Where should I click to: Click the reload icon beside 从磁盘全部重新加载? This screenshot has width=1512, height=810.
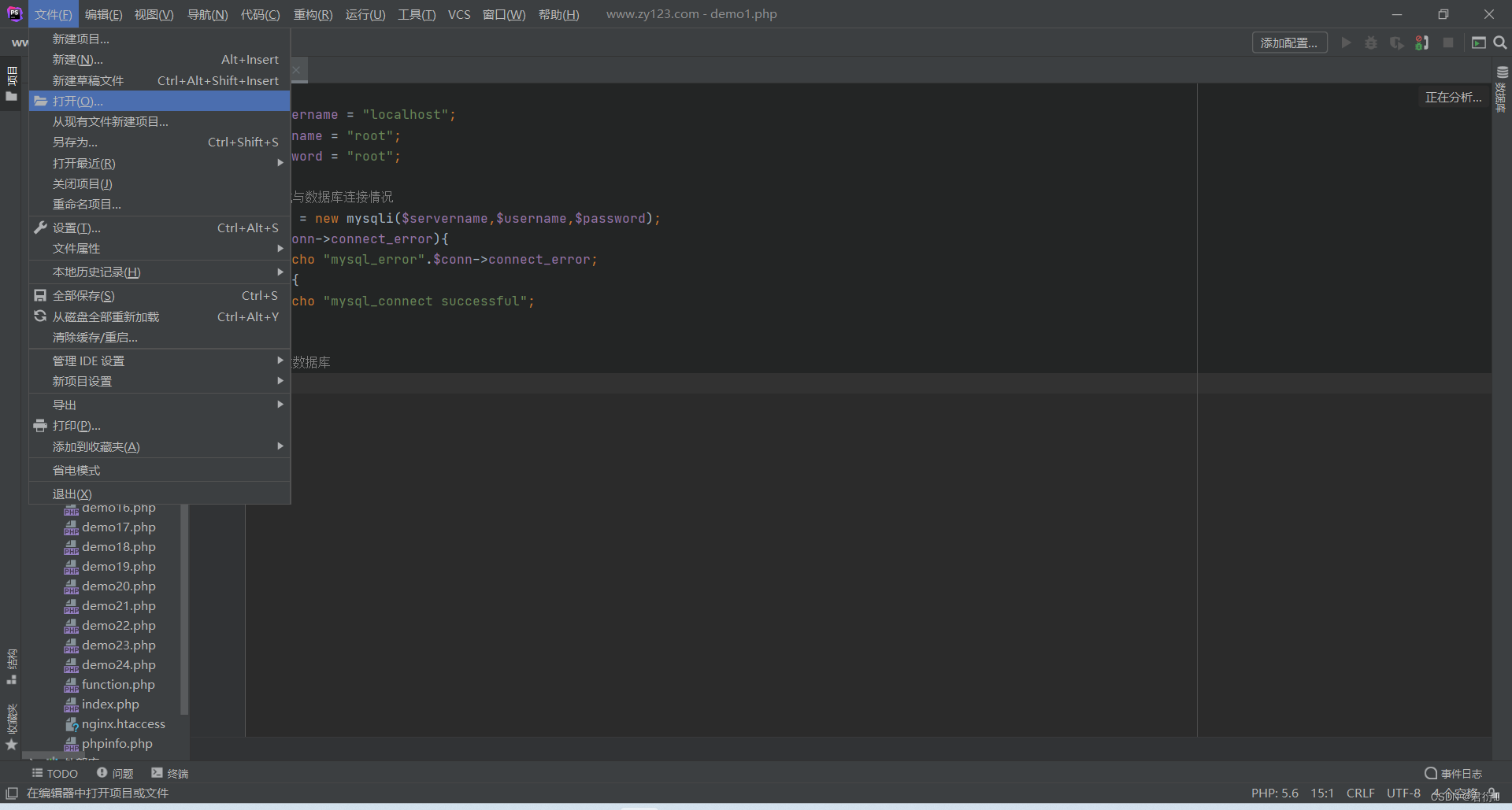pos(40,316)
